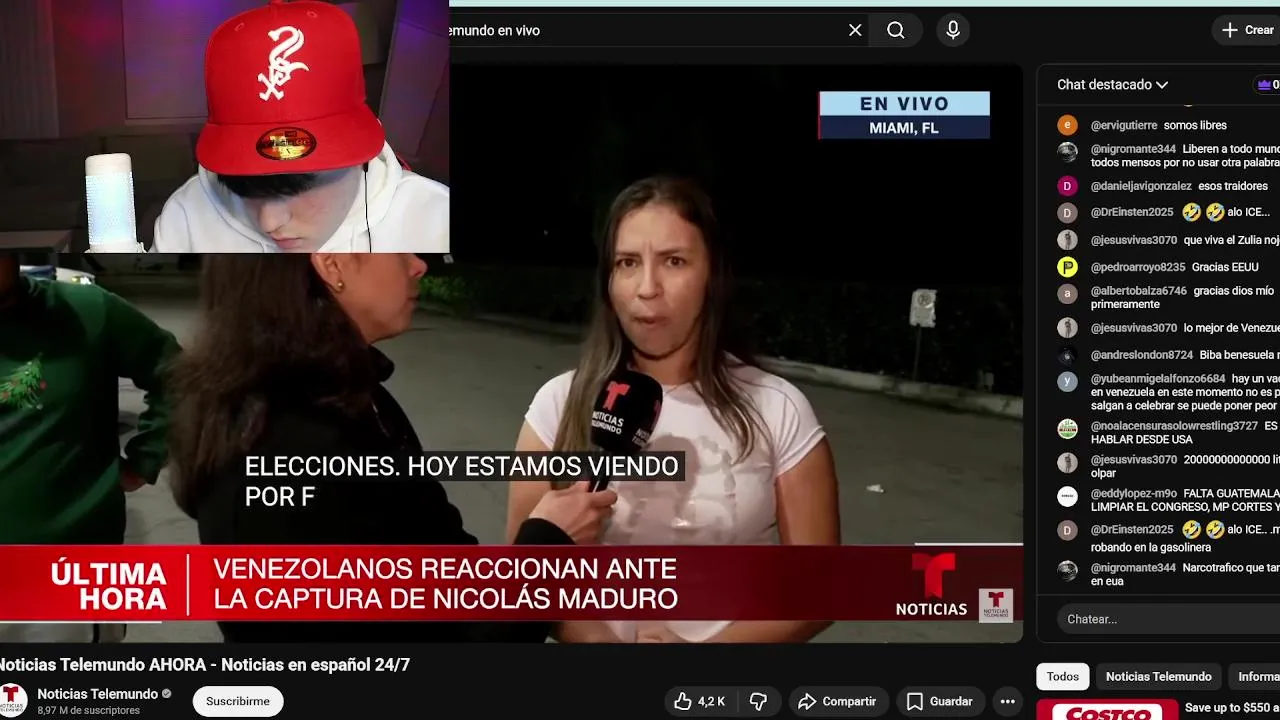
Task: Click chat message 'esos traidores'
Action: [1233, 186]
